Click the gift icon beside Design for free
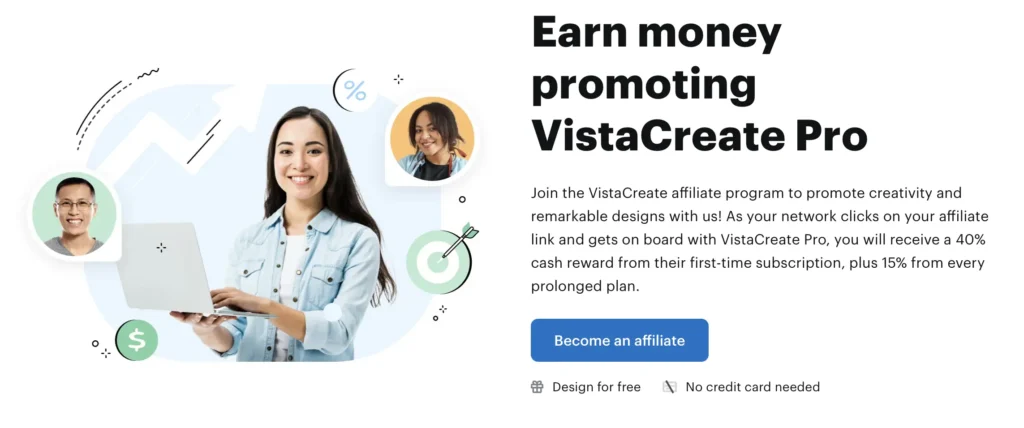Image resolution: width=1024 pixels, height=428 pixels. [x=537, y=387]
